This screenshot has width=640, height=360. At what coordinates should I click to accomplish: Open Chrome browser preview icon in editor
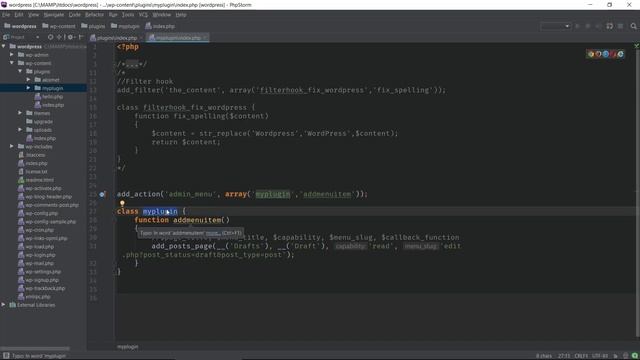(591, 54)
